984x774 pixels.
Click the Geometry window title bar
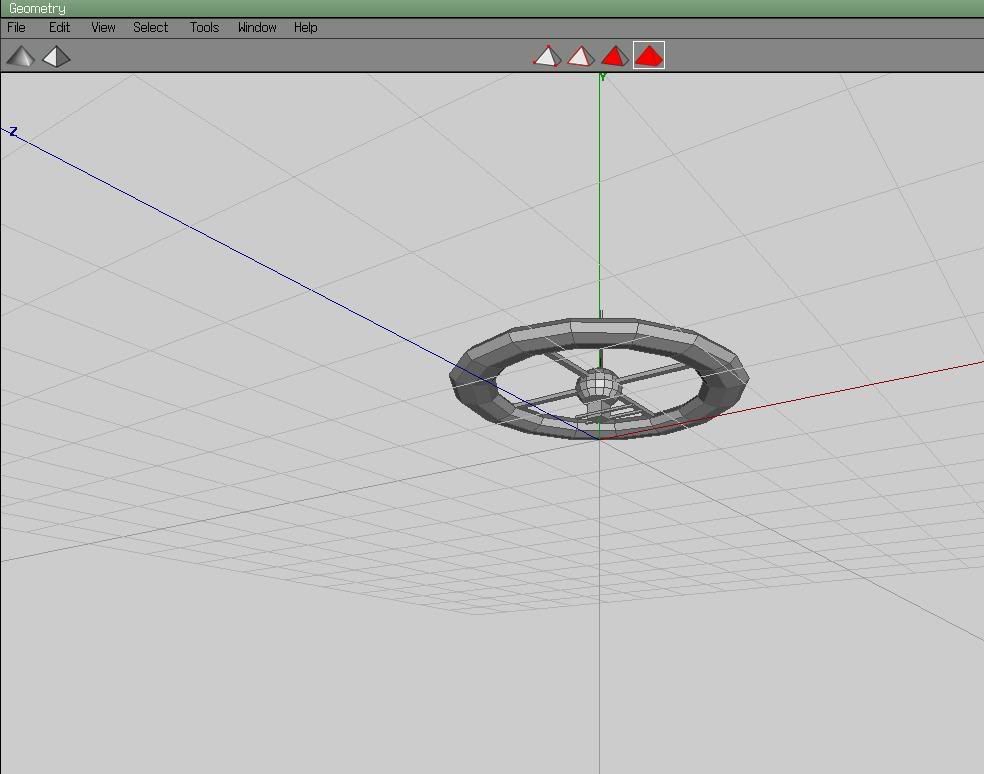click(492, 9)
